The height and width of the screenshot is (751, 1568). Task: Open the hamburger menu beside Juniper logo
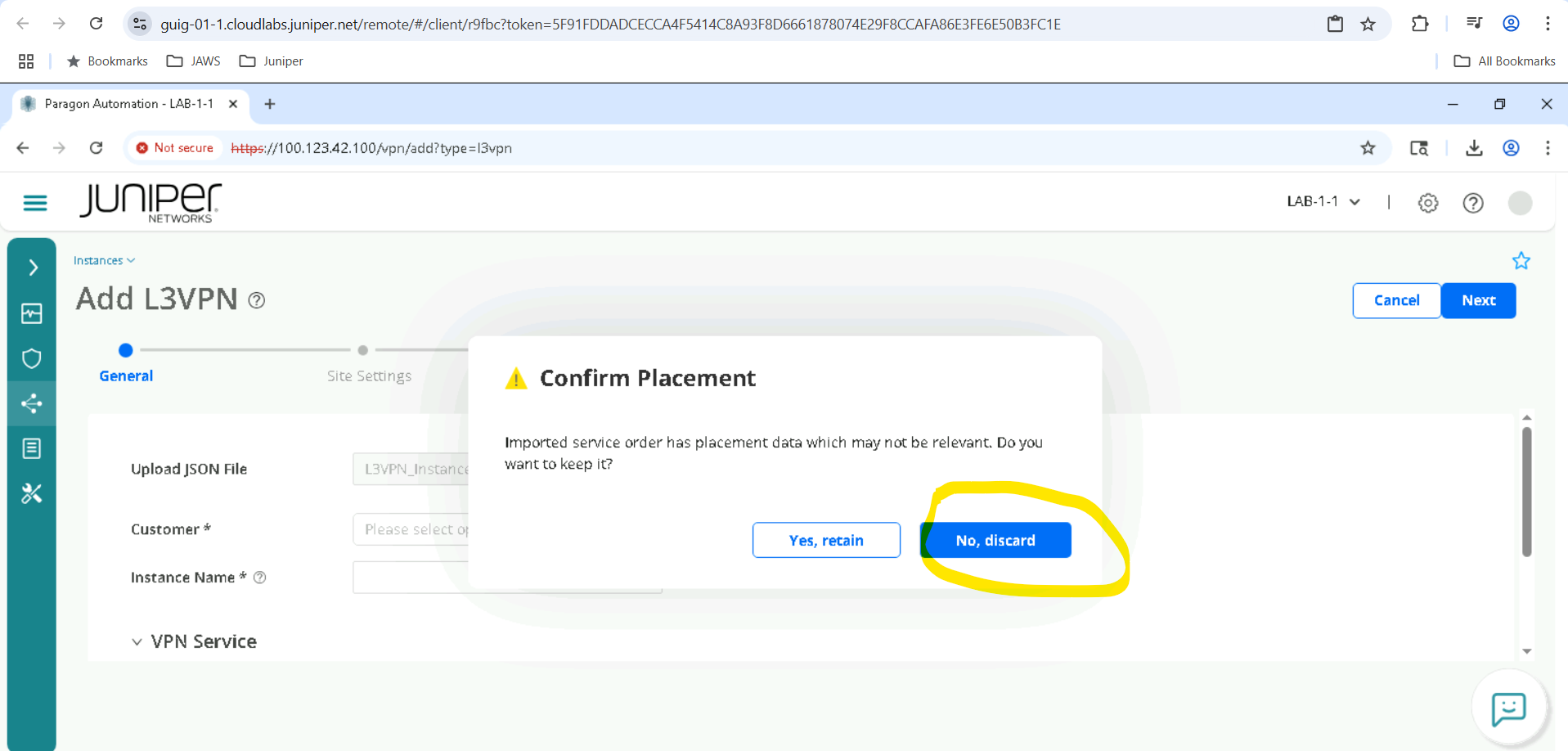click(34, 203)
